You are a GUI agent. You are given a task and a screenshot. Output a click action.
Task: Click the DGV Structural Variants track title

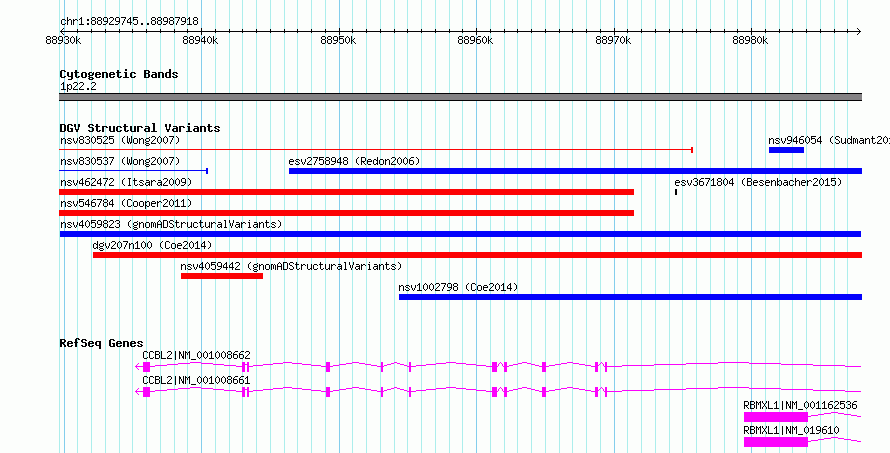pos(140,128)
